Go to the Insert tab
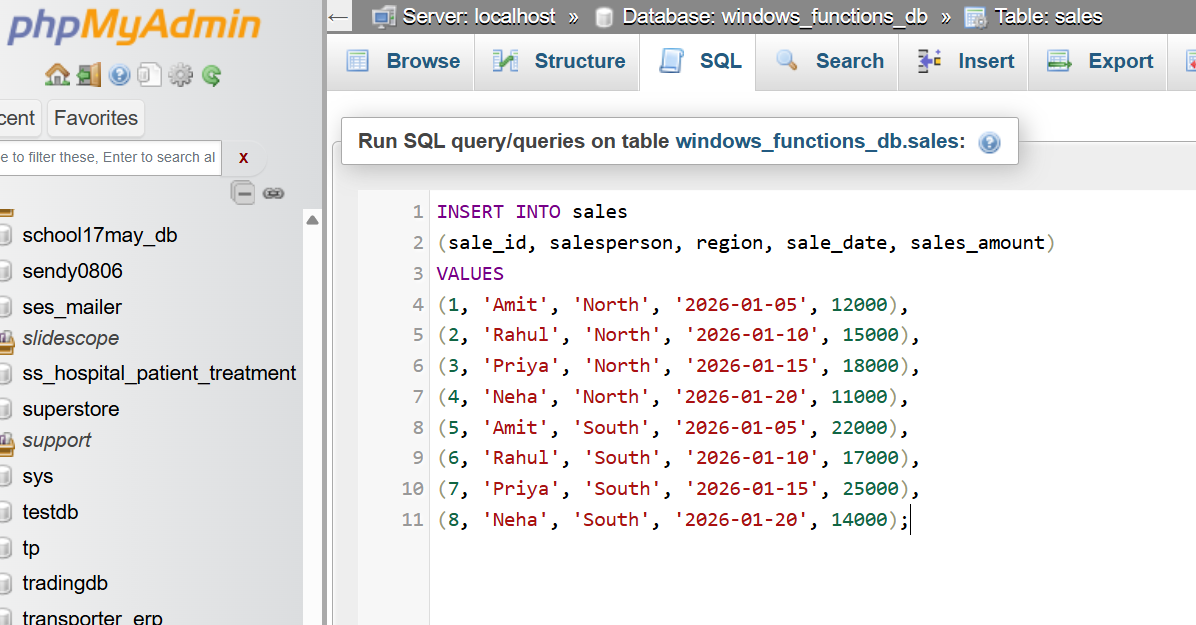This screenshot has height=625, width=1196. 966,61
